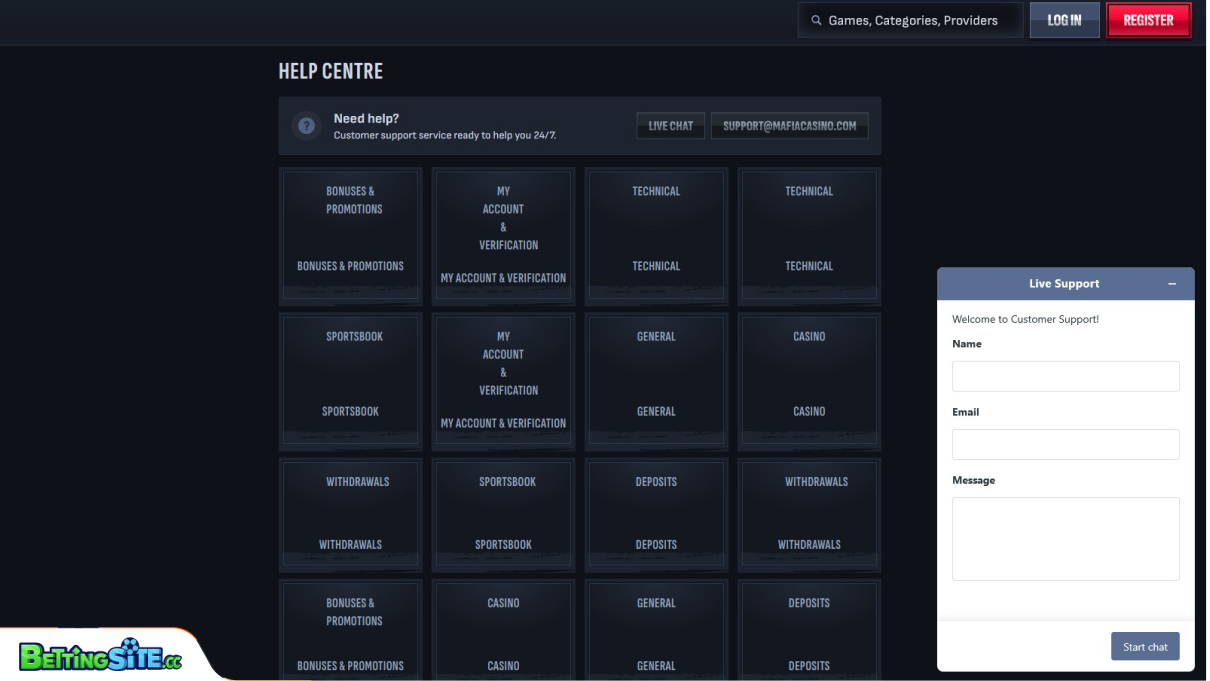Click the Email field in Live Support
This screenshot has width=1210, height=681.
point(1065,444)
